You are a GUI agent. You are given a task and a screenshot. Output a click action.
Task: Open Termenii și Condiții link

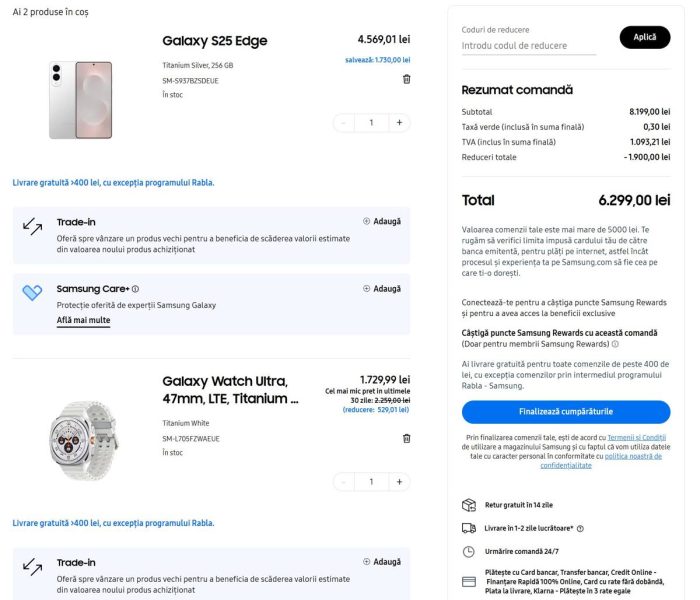pyautogui.click(x=636, y=438)
